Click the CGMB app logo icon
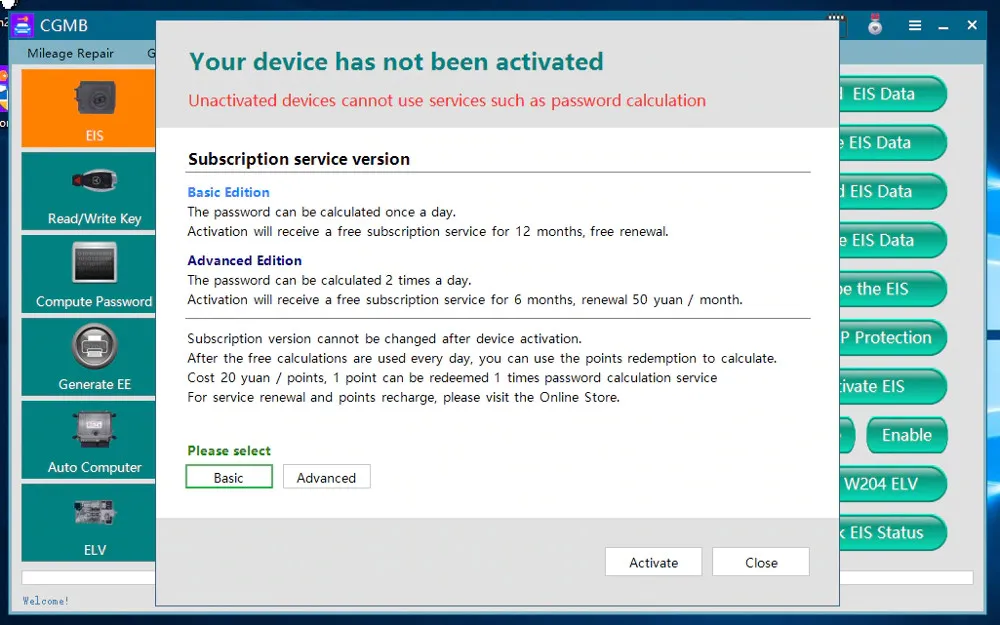The width and height of the screenshot is (1000, 625). coord(23,26)
